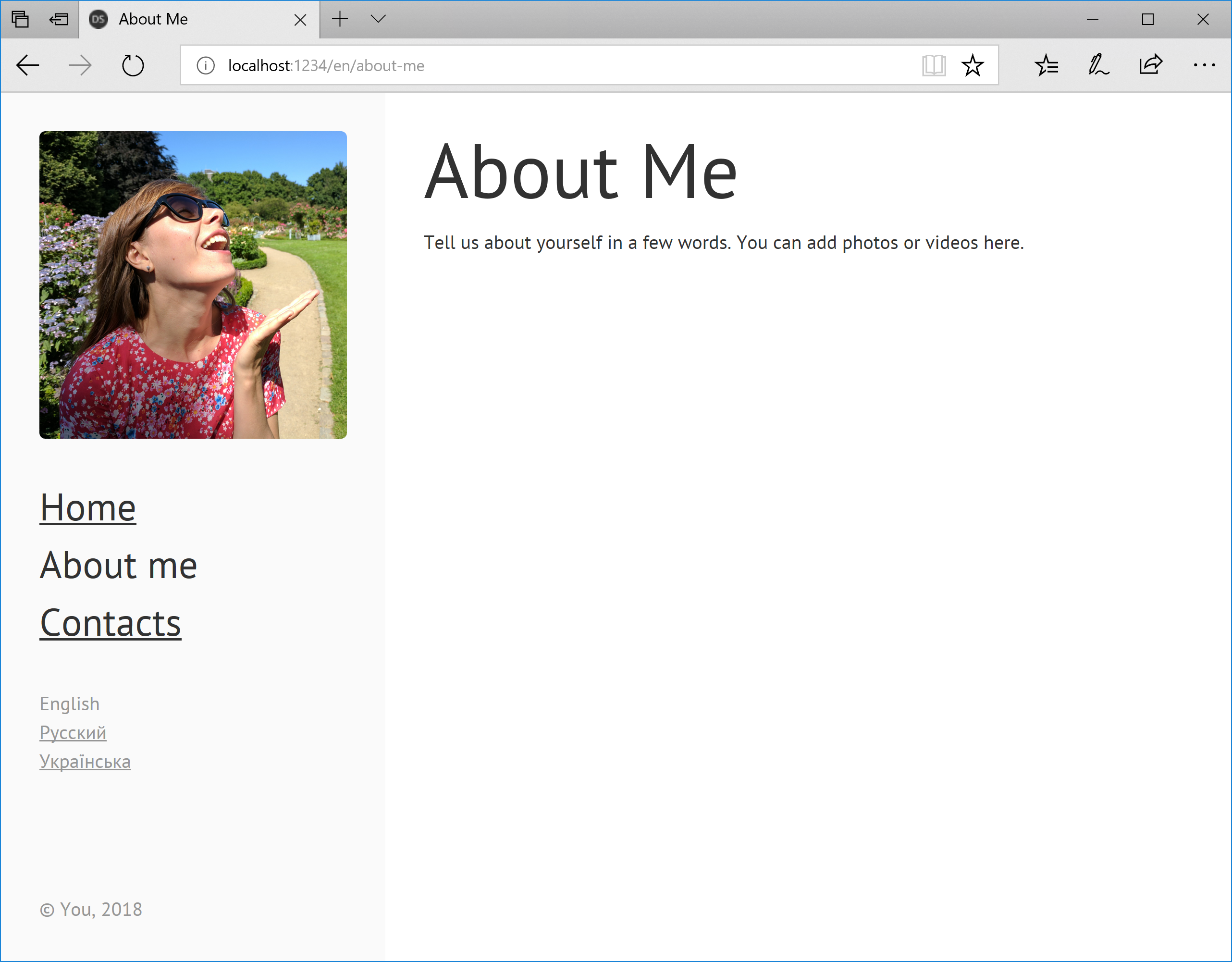Open site information icon in address bar
Screen dimensions: 1232x962
coord(205,65)
